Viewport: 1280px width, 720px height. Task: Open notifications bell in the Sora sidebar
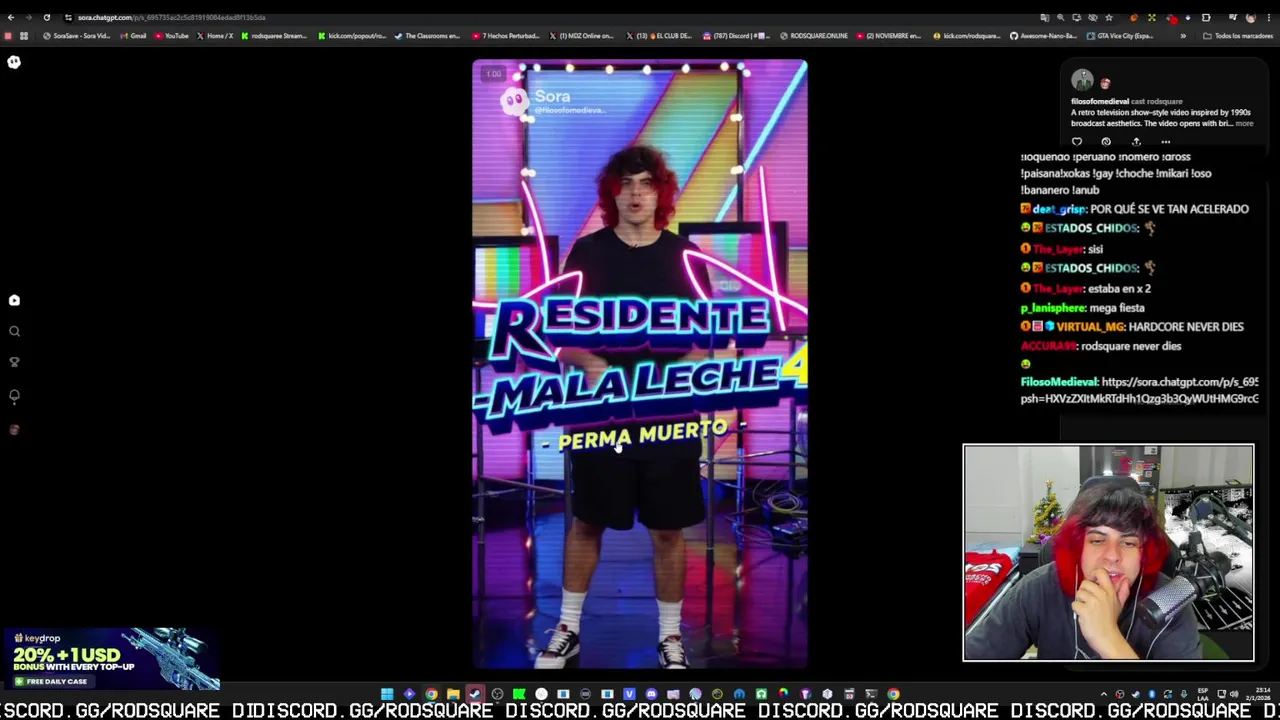[14, 396]
